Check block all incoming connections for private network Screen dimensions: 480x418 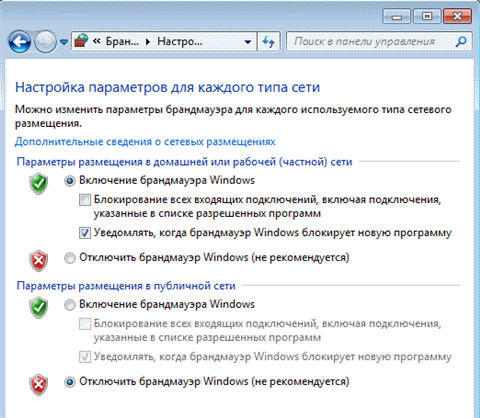(x=85, y=200)
